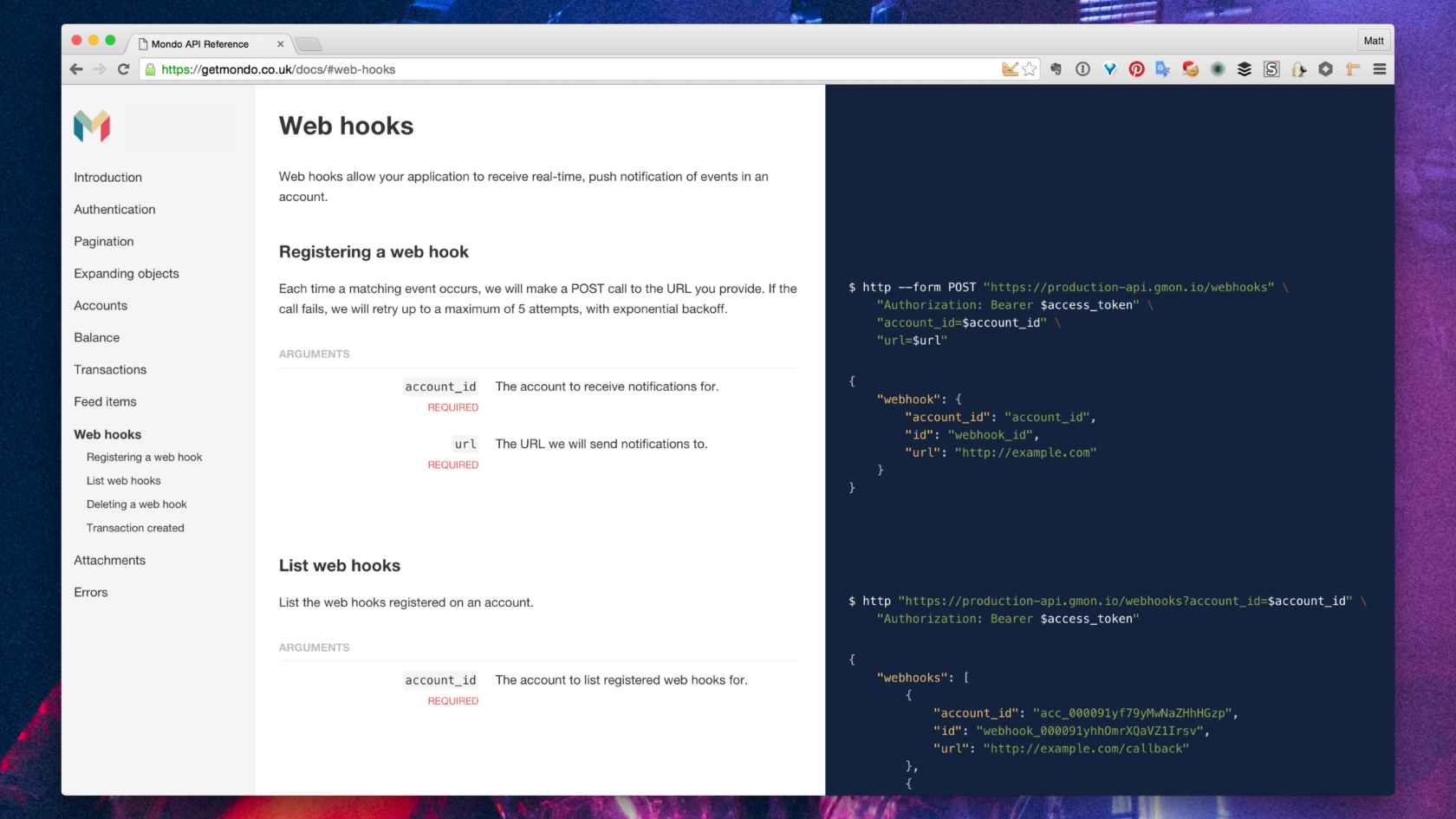Click the blue diamond extension icon
This screenshot has height=819, width=1456.
pyautogui.click(x=1109, y=69)
